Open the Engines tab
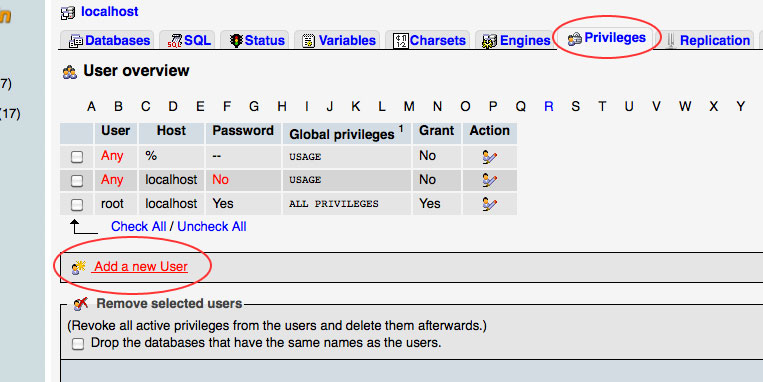763x382 pixels. [516, 40]
